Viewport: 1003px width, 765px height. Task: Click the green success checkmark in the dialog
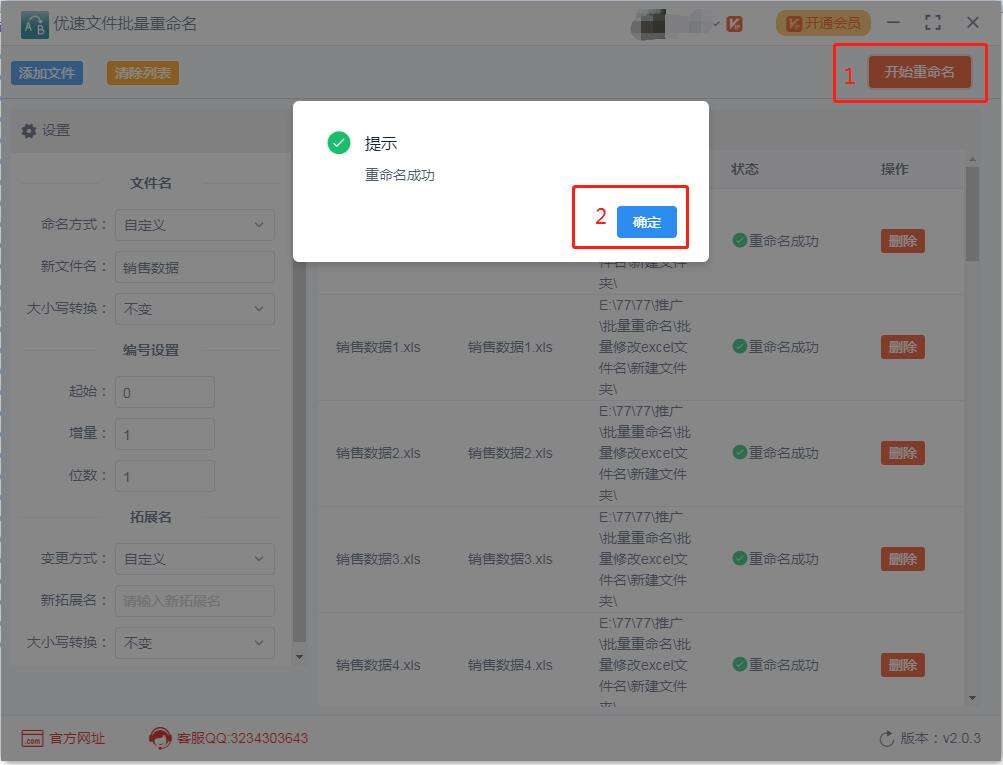click(338, 143)
